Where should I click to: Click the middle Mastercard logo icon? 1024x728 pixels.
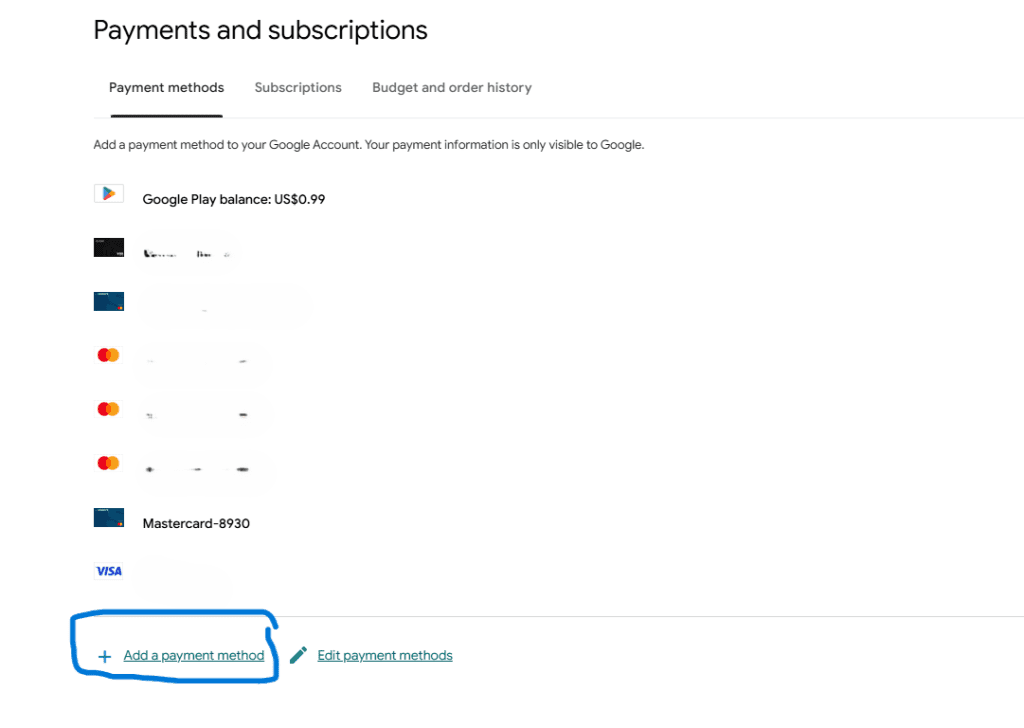(x=108, y=409)
